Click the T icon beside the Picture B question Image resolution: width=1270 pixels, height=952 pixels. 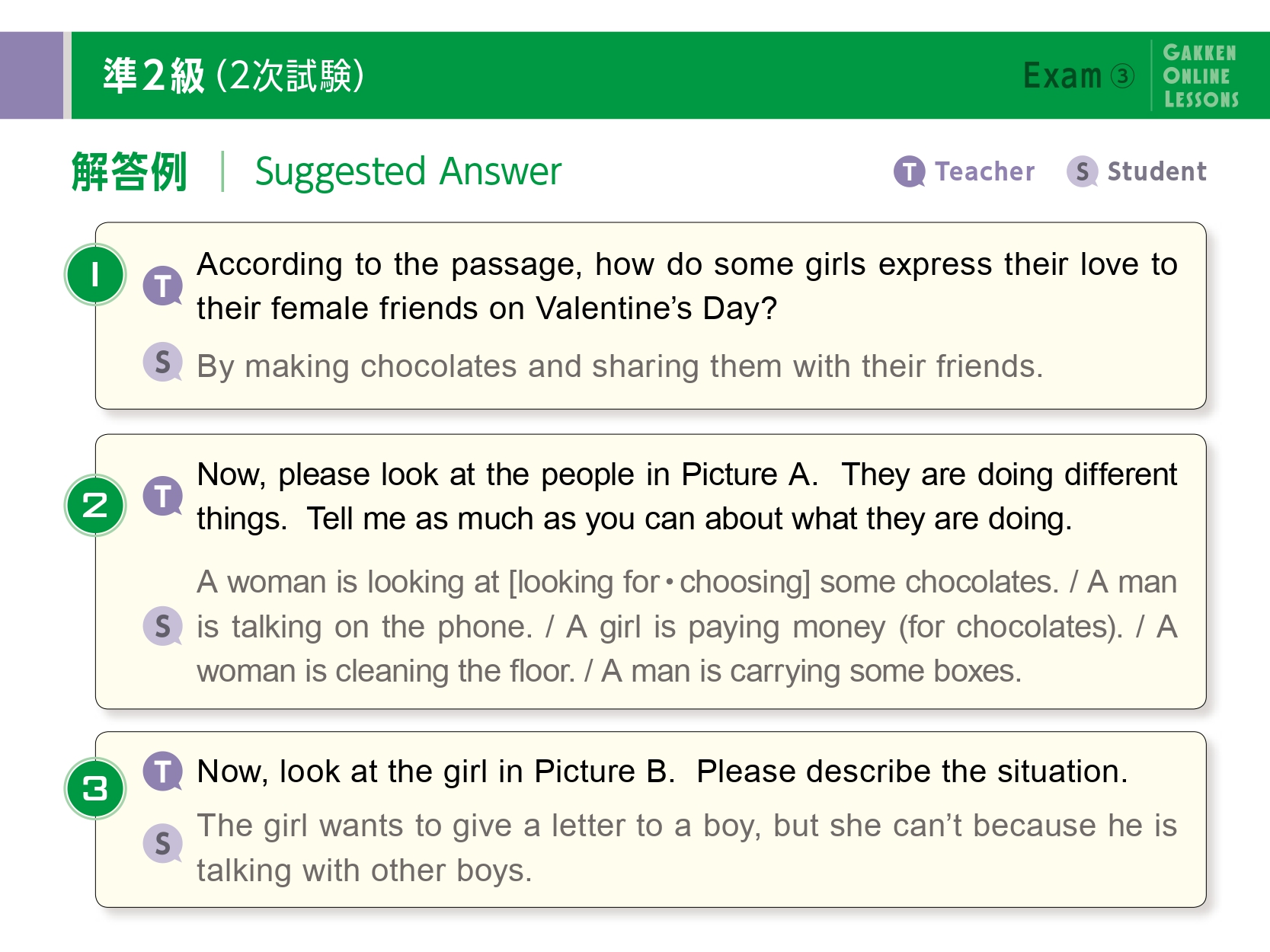tap(163, 771)
